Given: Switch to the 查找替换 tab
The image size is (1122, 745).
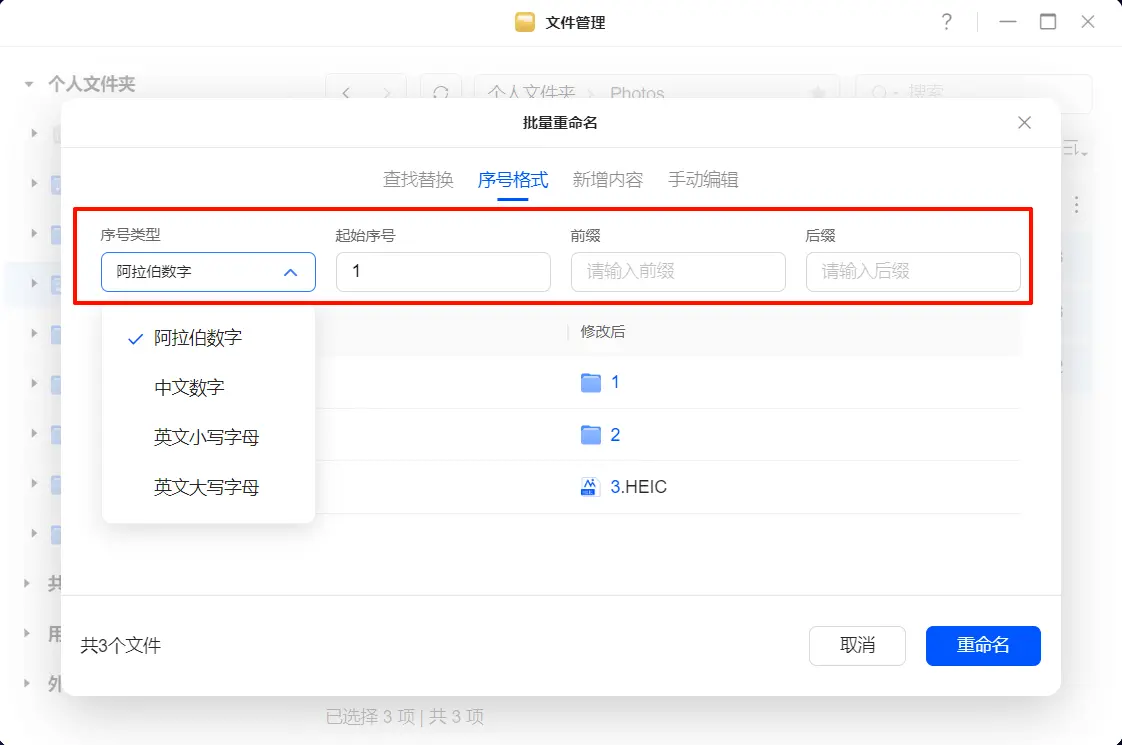Looking at the screenshot, I should coord(418,180).
